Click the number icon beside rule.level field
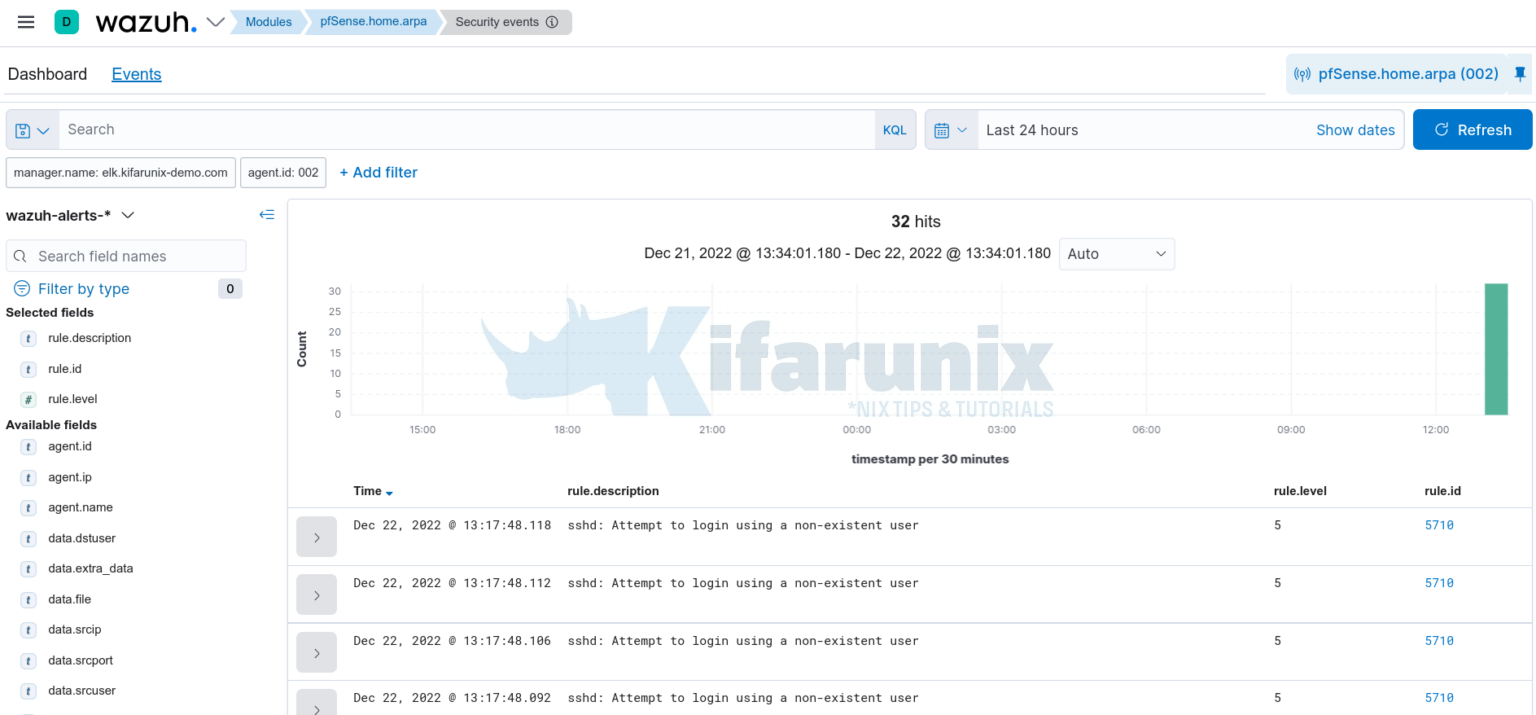1536x715 pixels. click(x=27, y=399)
